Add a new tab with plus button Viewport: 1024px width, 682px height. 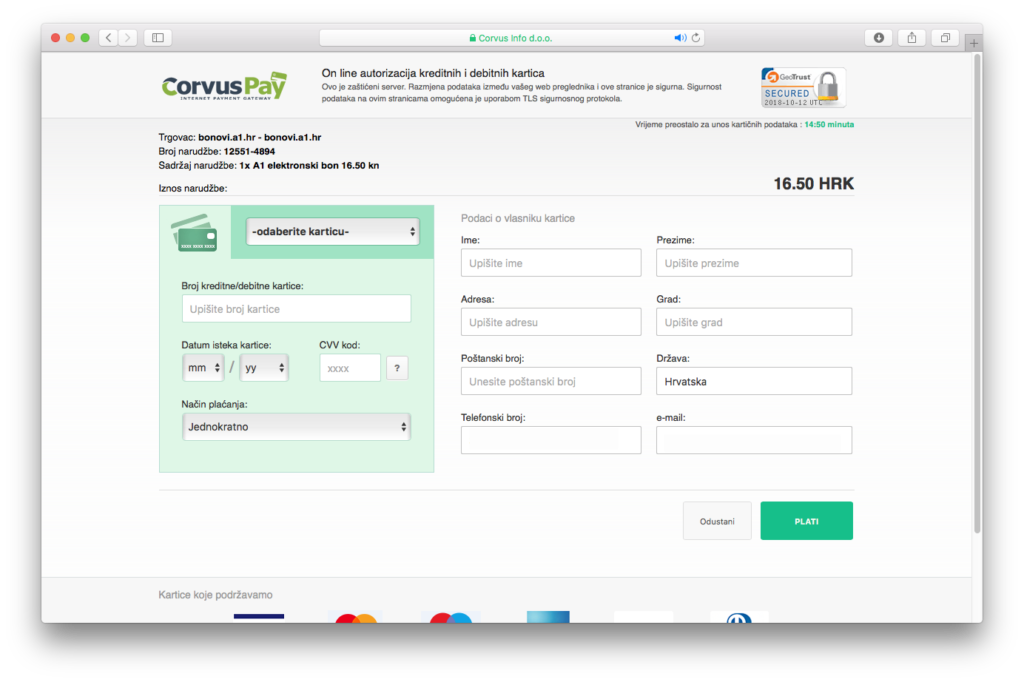(x=974, y=42)
